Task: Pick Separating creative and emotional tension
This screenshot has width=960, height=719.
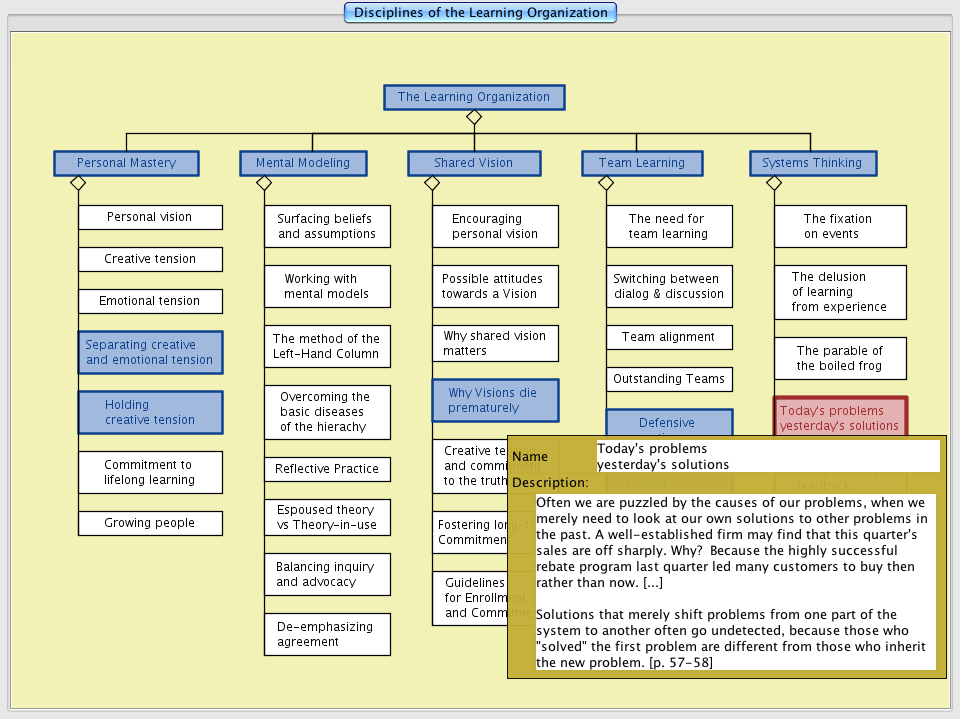Action: click(150, 352)
